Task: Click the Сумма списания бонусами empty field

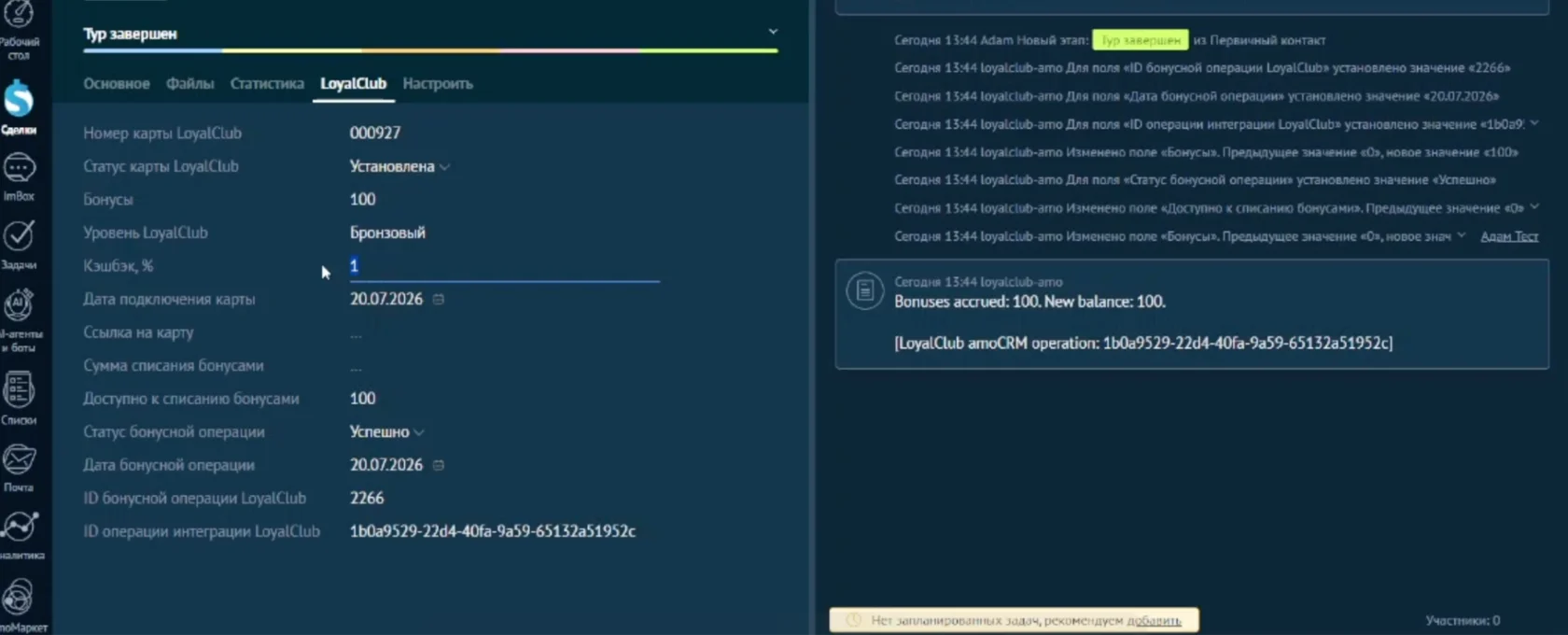Action: [356, 366]
